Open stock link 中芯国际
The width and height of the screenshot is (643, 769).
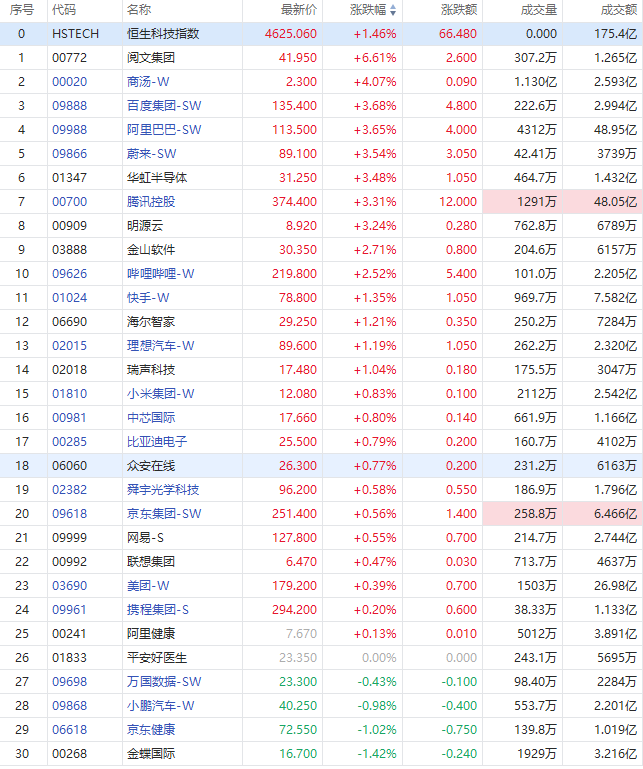pyautogui.click(x=151, y=418)
